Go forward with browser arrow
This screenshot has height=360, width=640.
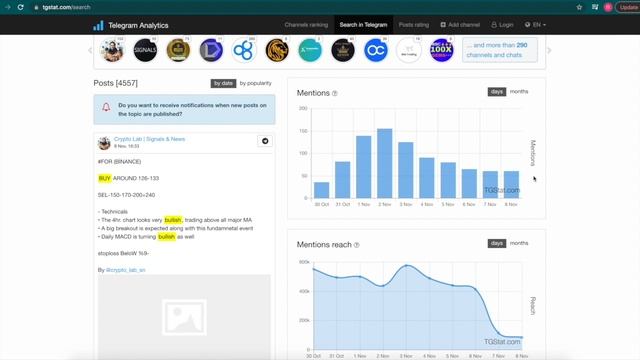point(7,7)
